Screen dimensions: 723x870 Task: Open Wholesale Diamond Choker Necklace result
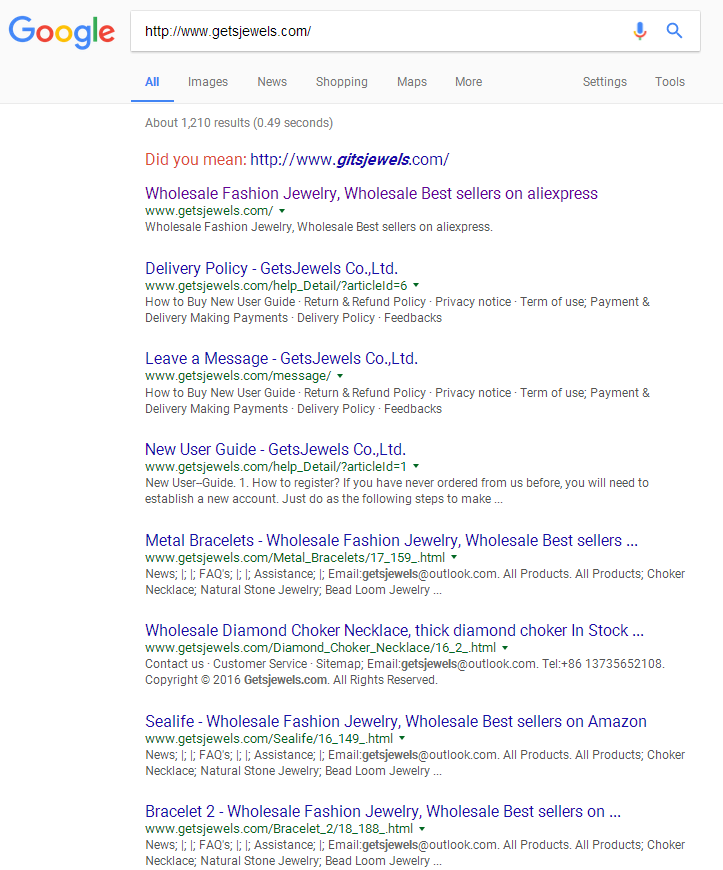point(394,630)
